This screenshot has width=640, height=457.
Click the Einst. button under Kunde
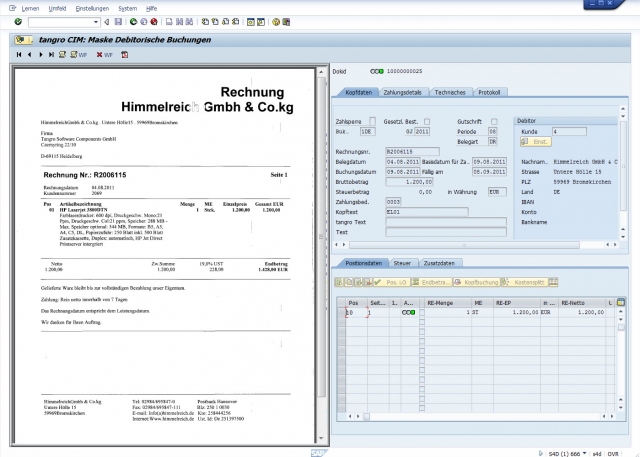(x=536, y=142)
